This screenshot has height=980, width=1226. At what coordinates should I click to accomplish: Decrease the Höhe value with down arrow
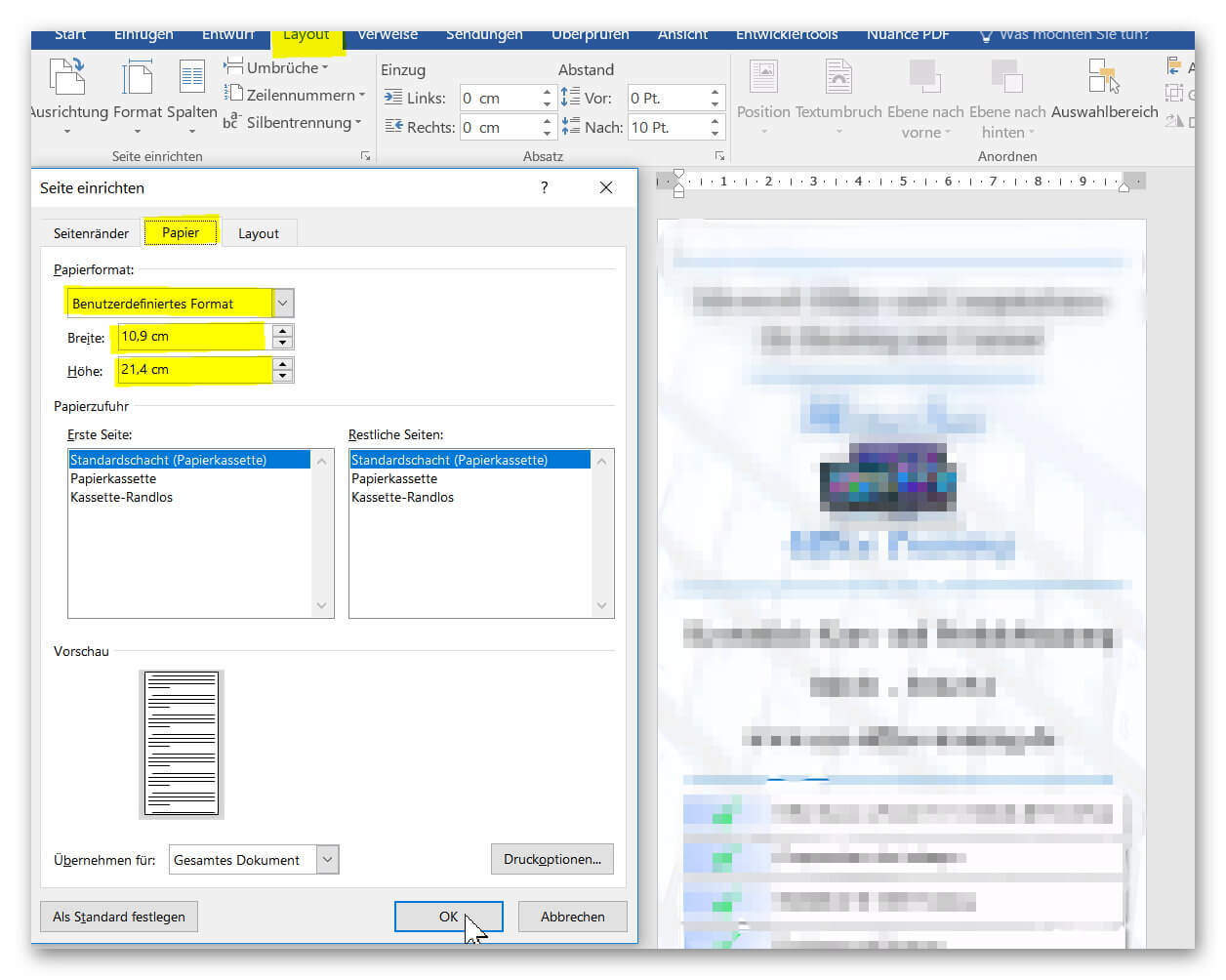[x=283, y=376]
